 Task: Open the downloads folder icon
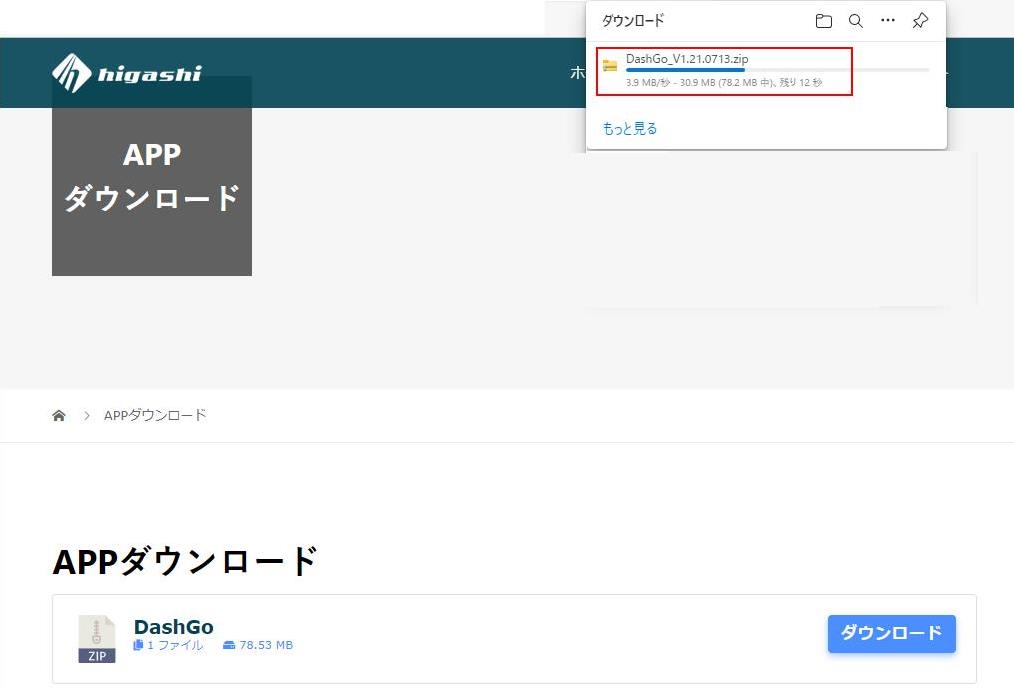click(823, 21)
